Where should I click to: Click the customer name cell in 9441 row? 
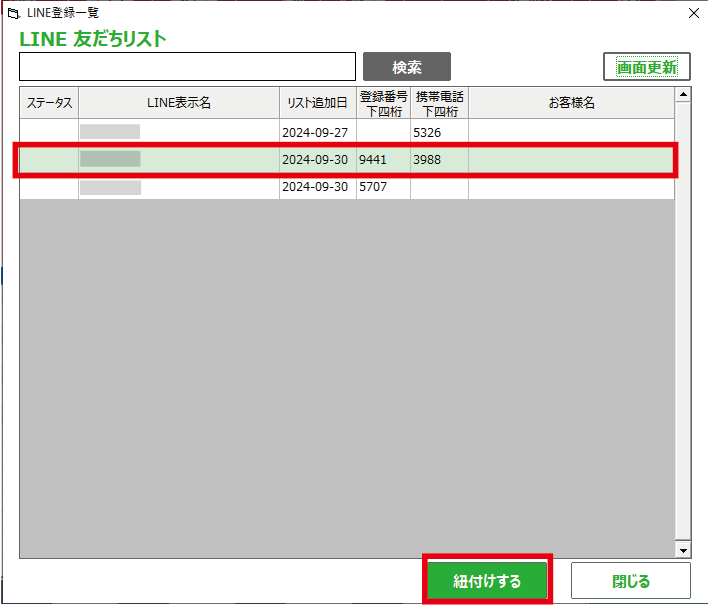point(571,159)
